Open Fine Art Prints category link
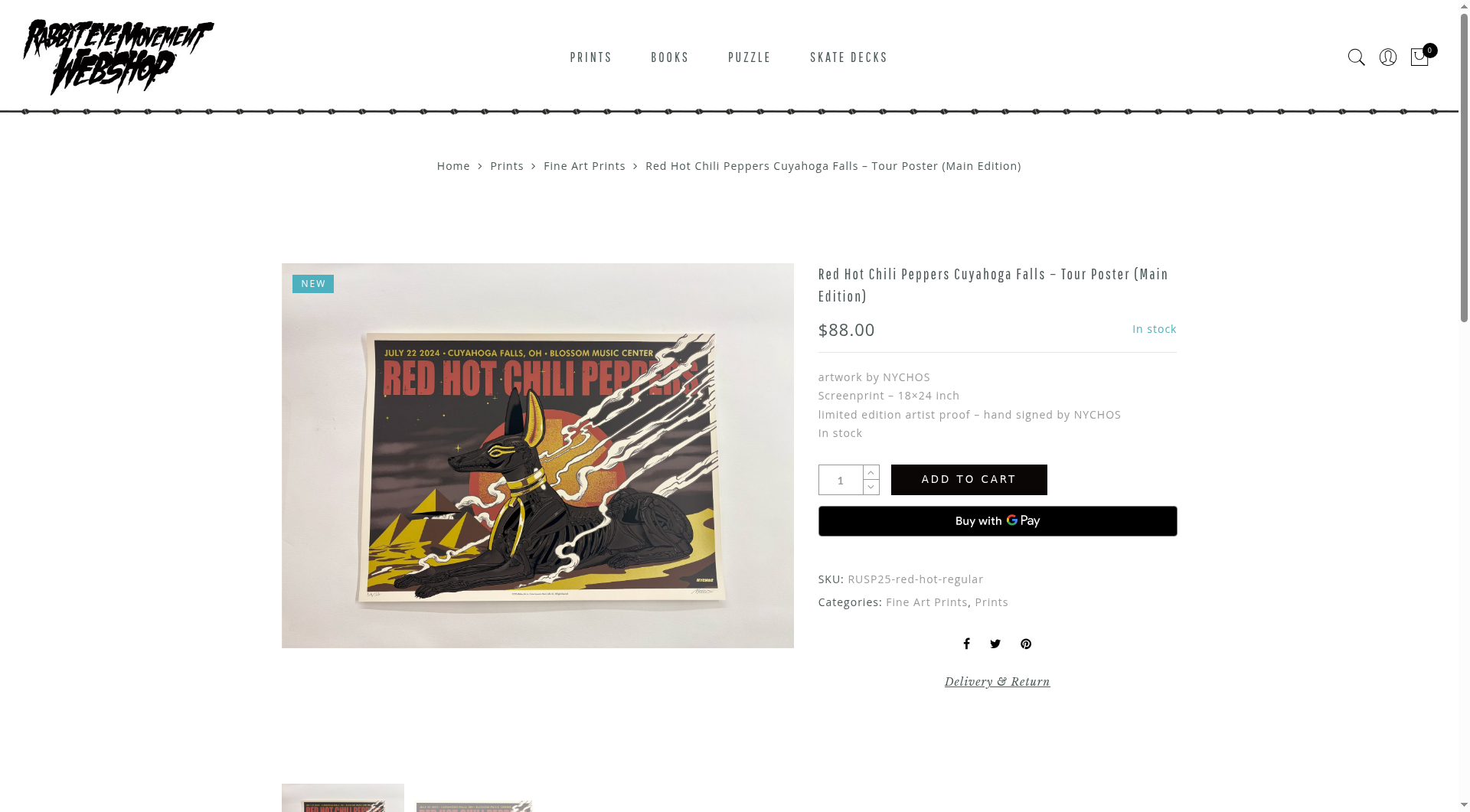 [926, 602]
